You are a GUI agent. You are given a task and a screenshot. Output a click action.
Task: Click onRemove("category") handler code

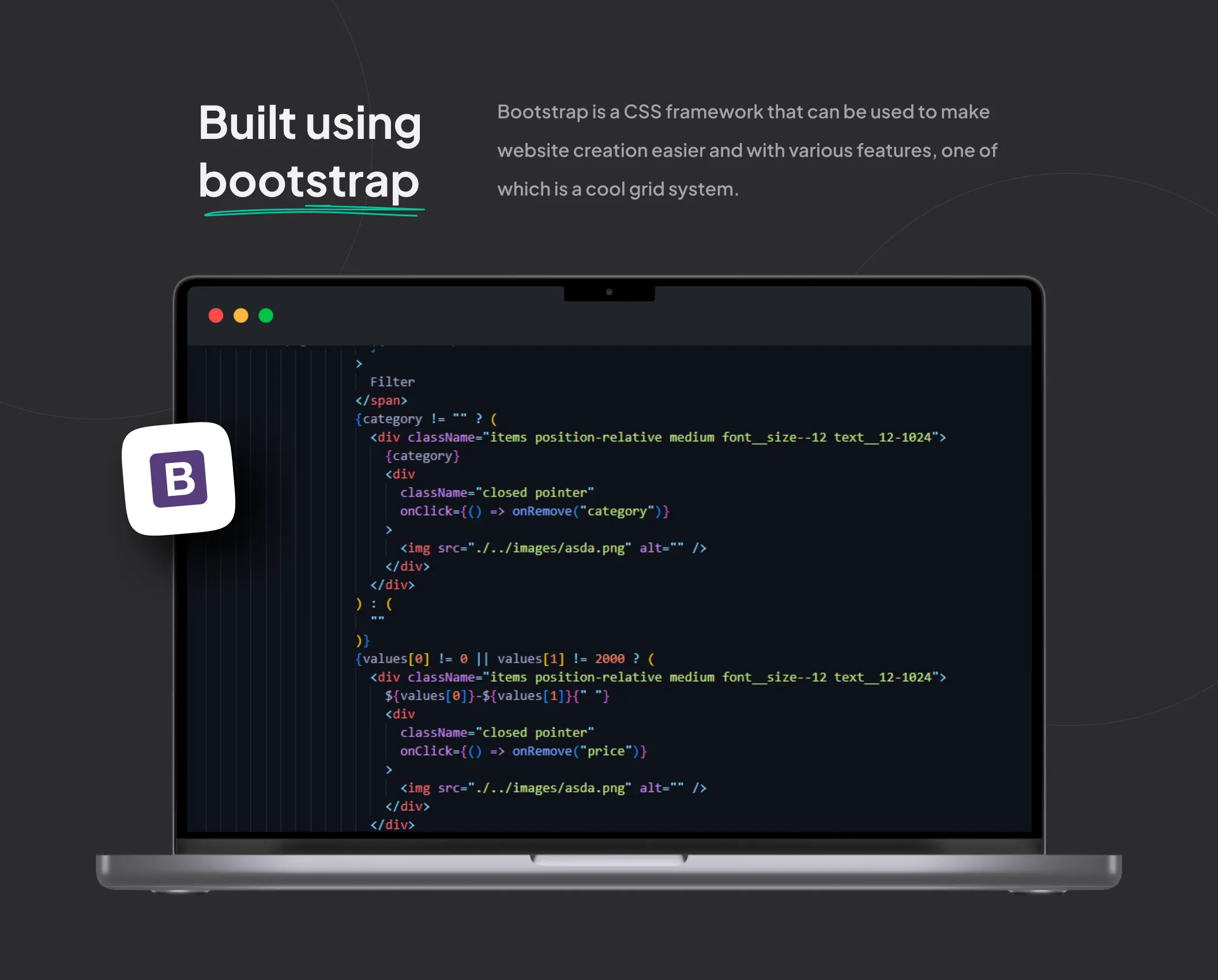point(590,511)
